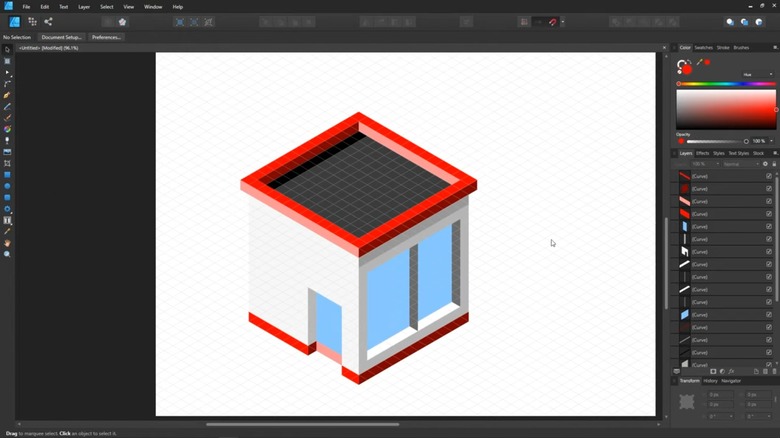The width and height of the screenshot is (780, 438).
Task: Switch to the Stroke tab
Action: click(x=723, y=48)
